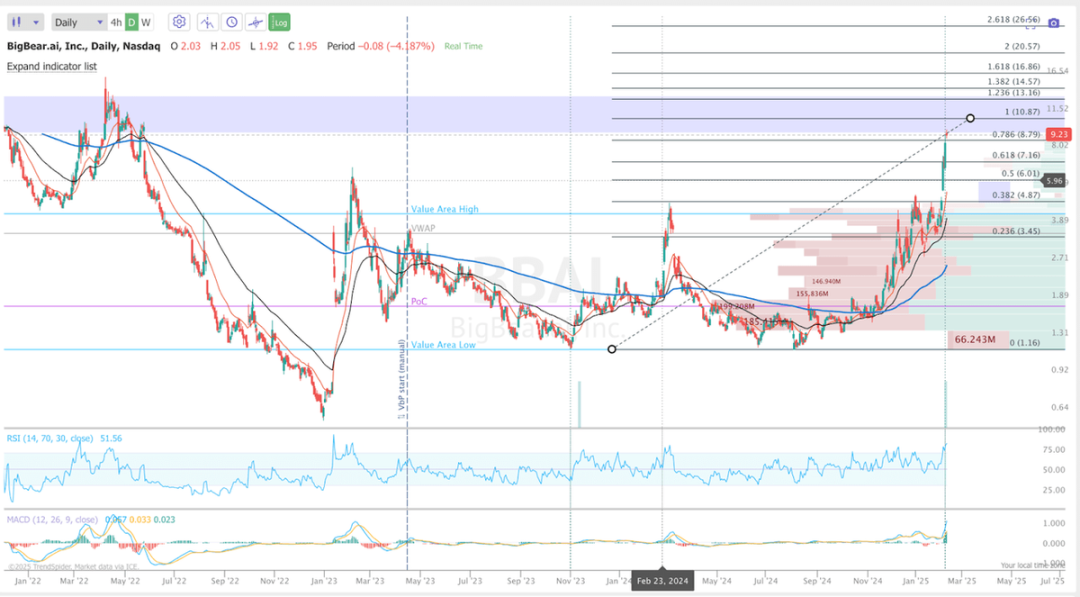The width and height of the screenshot is (1080, 597).
Task: Click Expand indicator list link
Action: tap(52, 66)
